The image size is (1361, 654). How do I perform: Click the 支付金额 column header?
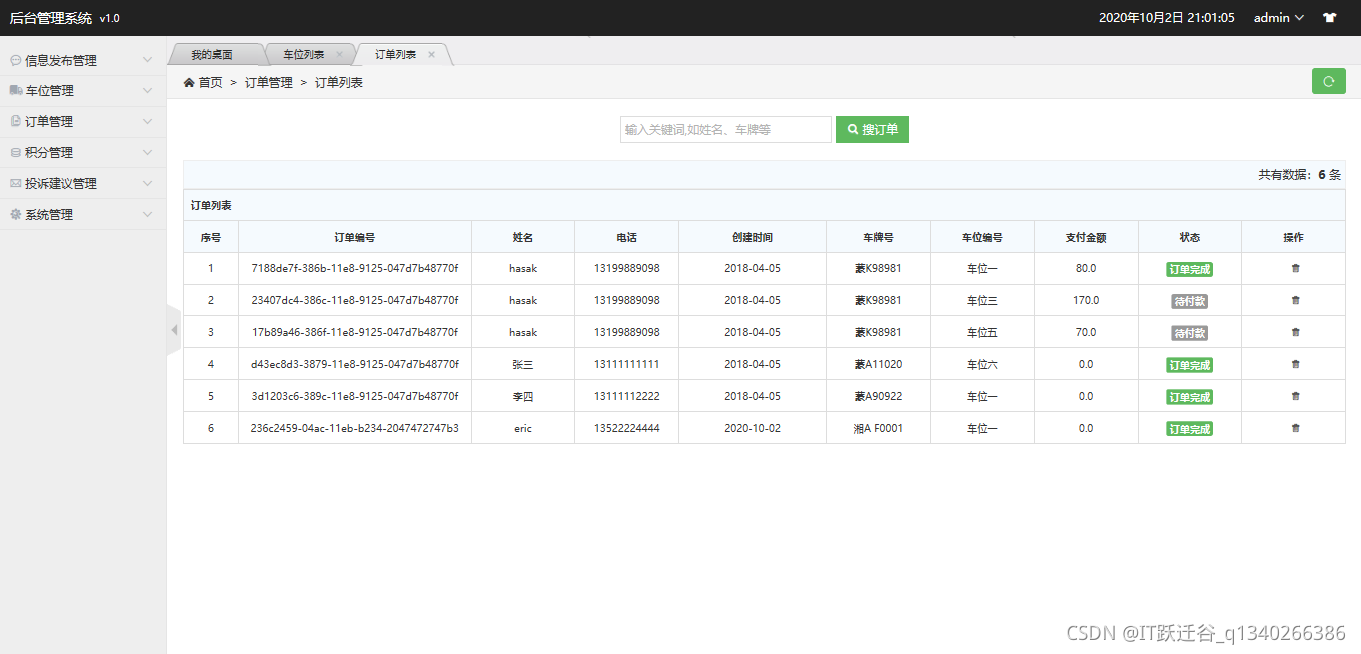(x=1086, y=237)
